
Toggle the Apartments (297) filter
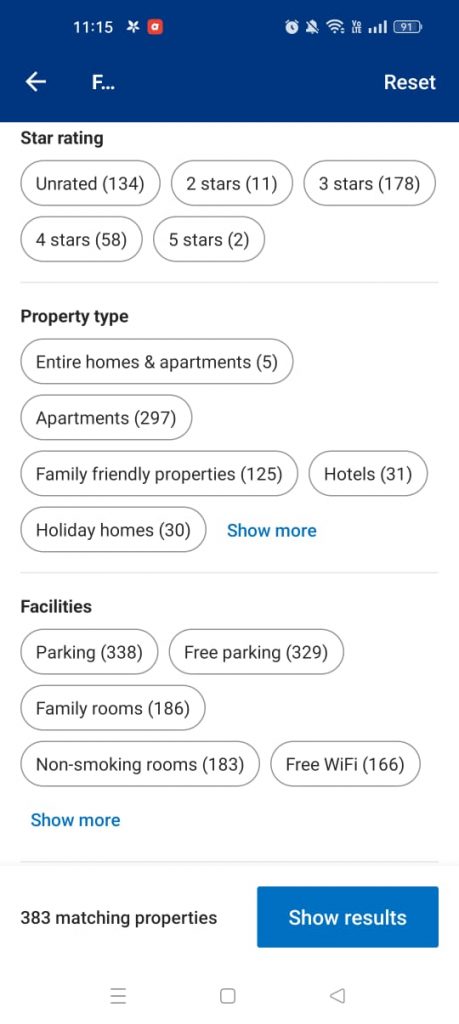(106, 417)
